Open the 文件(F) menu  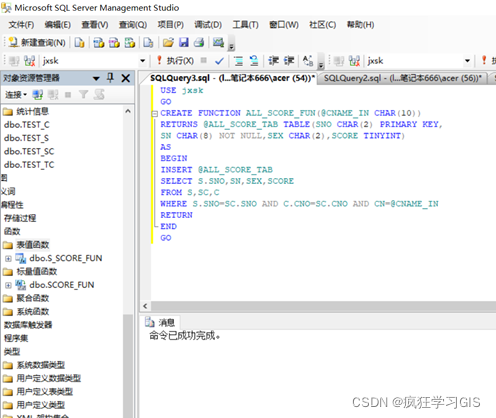tap(21, 25)
